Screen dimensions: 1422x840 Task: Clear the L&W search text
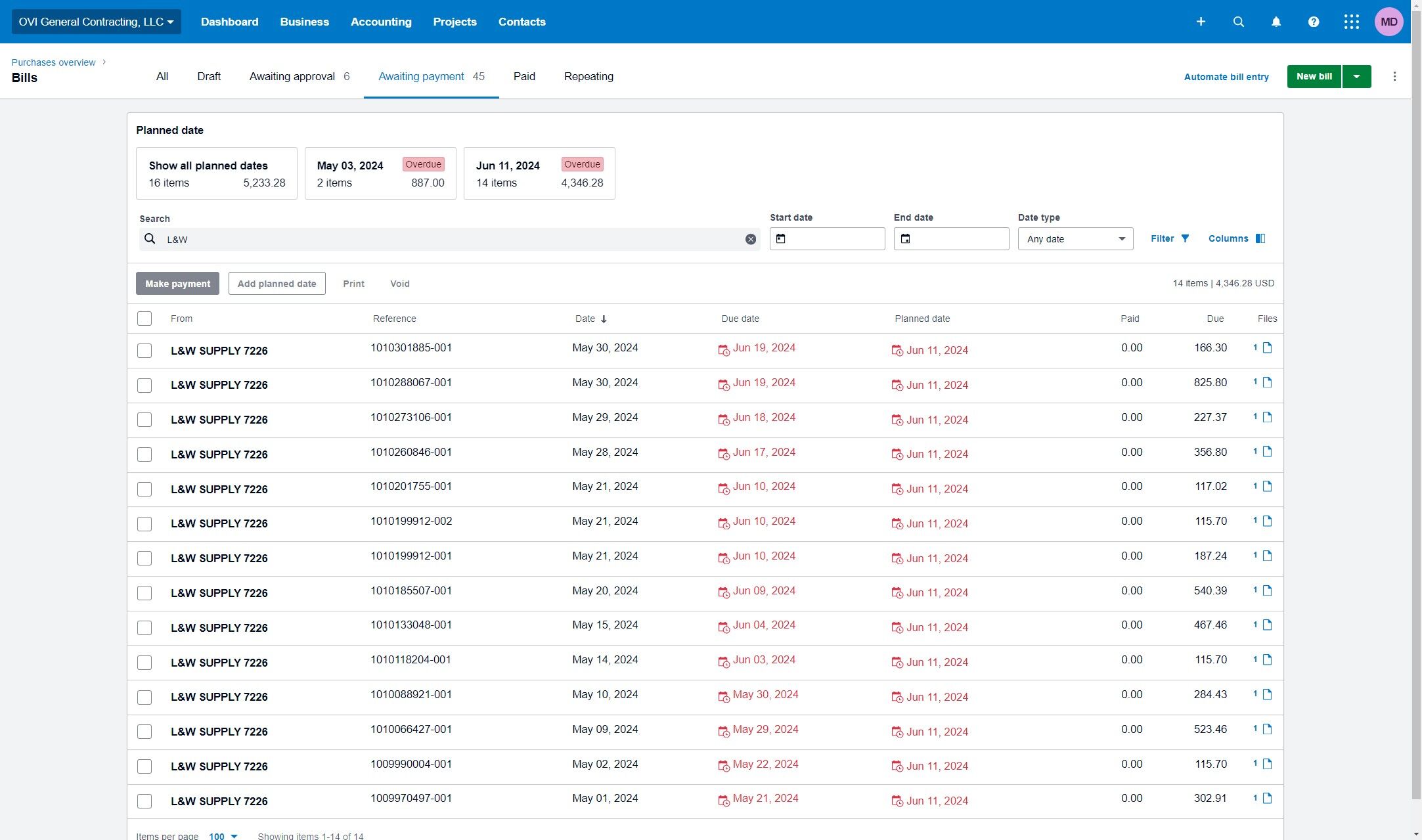pos(751,239)
